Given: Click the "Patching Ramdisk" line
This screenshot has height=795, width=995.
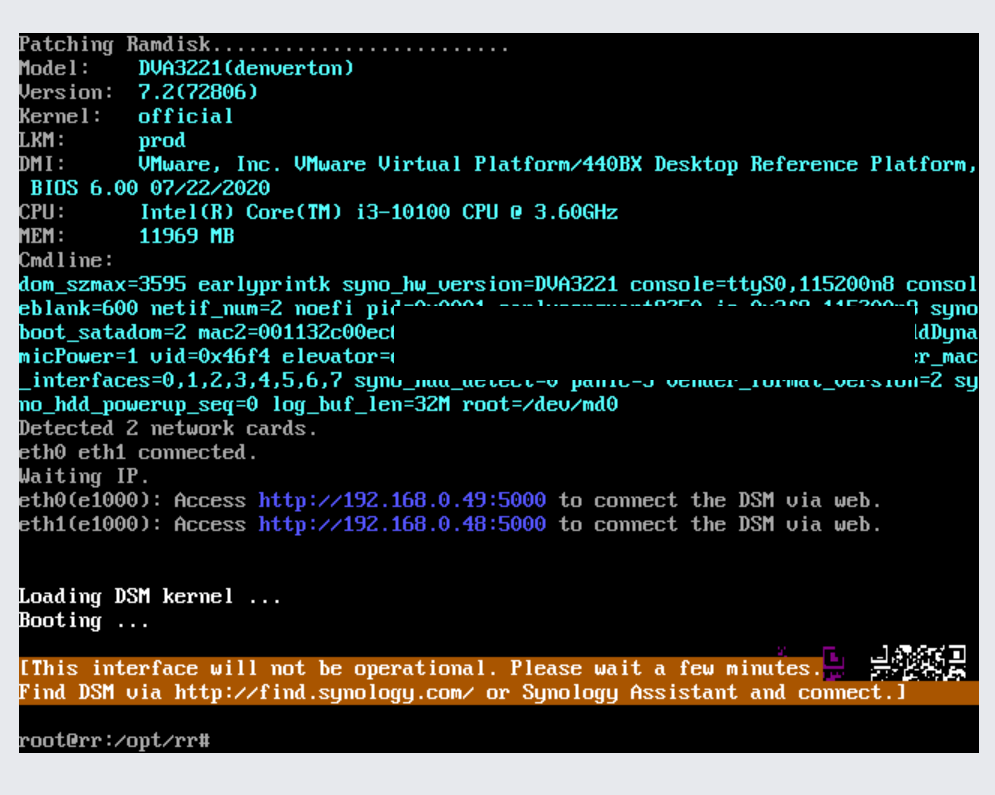Looking at the screenshot, I should 263,44.
